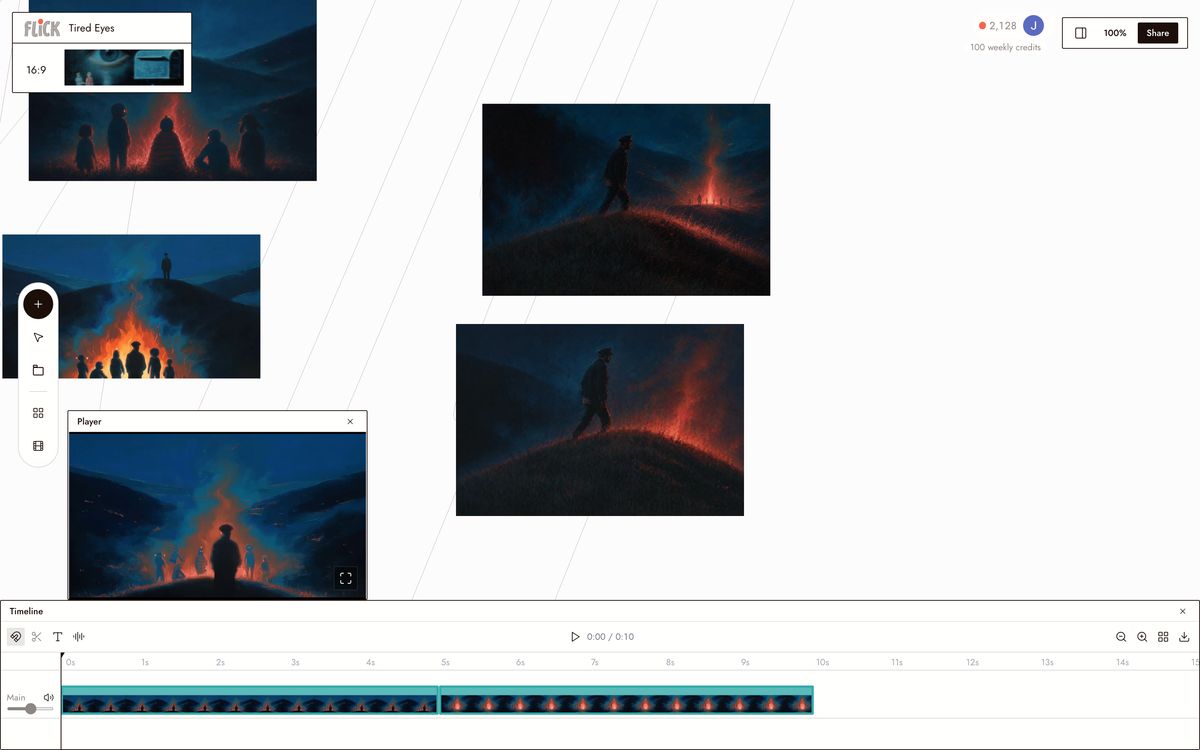This screenshot has width=1200, height=750.
Task: Click the 5s mark on timeline ruler
Action: coord(445,662)
